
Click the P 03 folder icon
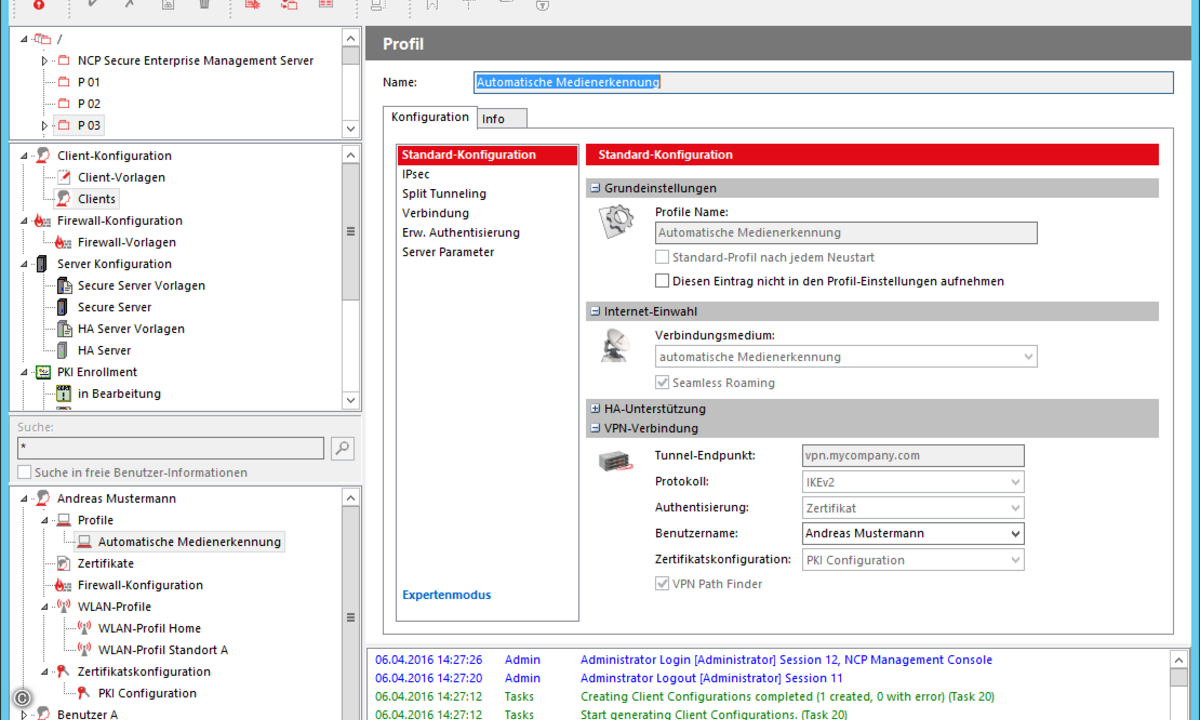tap(63, 126)
